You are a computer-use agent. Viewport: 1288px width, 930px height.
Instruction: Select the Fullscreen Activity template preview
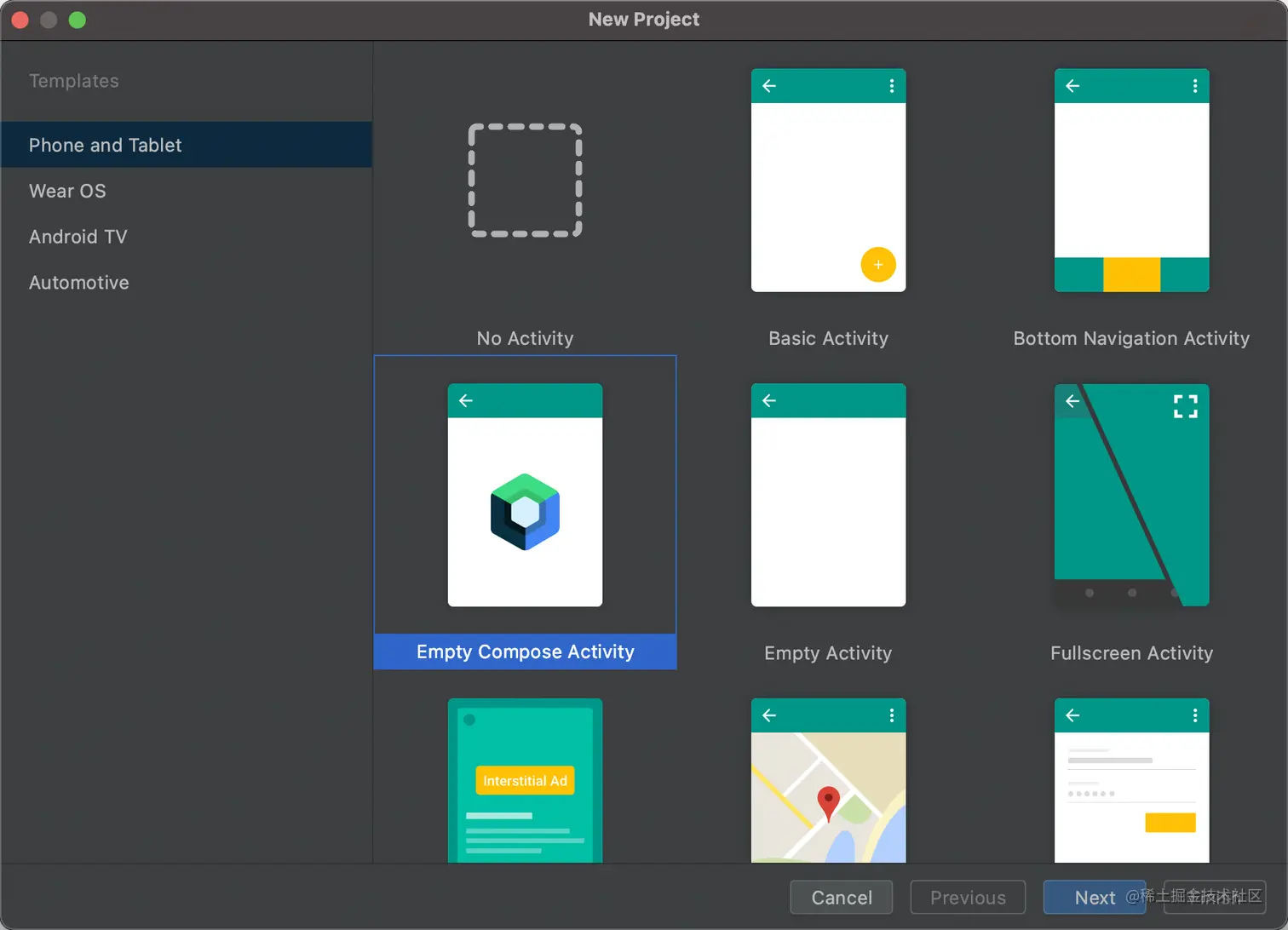[x=1131, y=495]
